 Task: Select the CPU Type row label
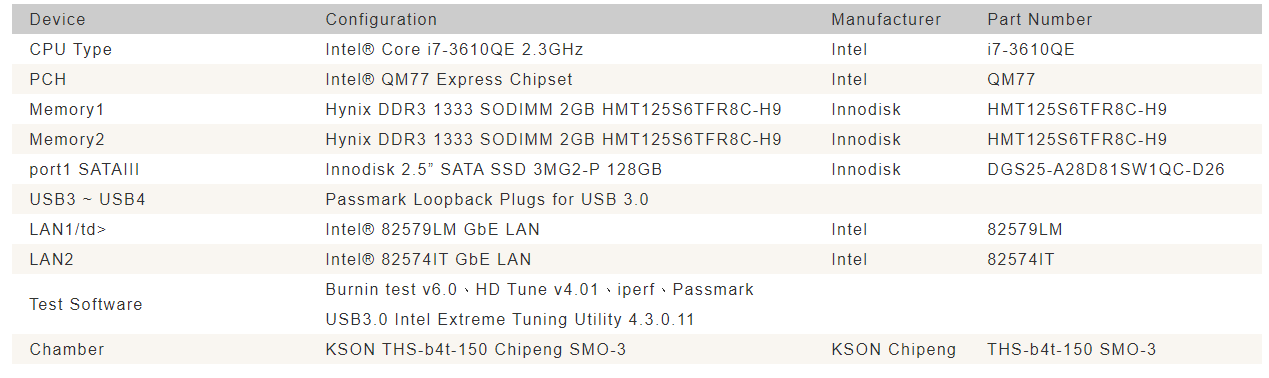(x=70, y=49)
